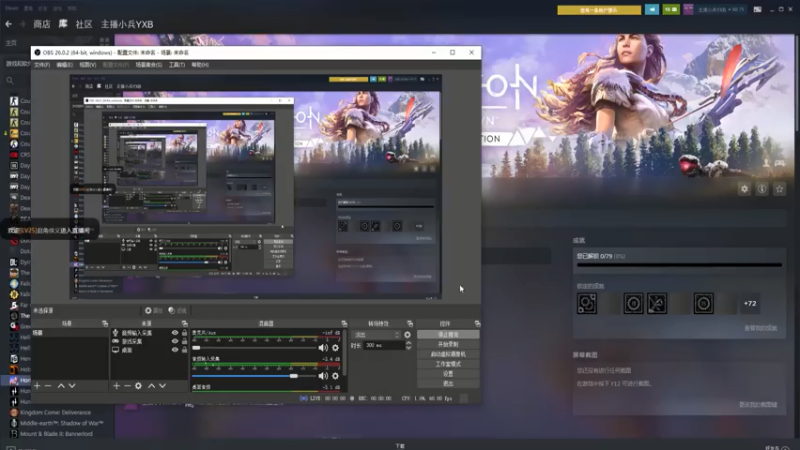Viewport: 800px width, 450px height.
Task: Open Steam announcements megaphone icon
Action: 652,9
